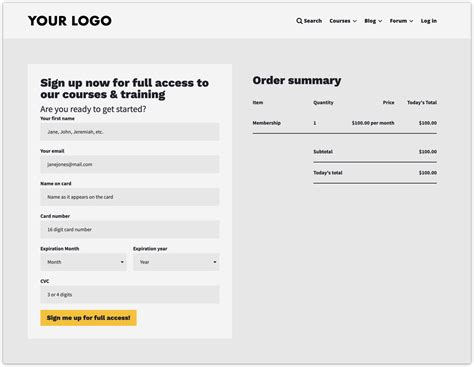Open the Blog dropdown chevron
The height and width of the screenshot is (367, 474).
click(x=380, y=21)
